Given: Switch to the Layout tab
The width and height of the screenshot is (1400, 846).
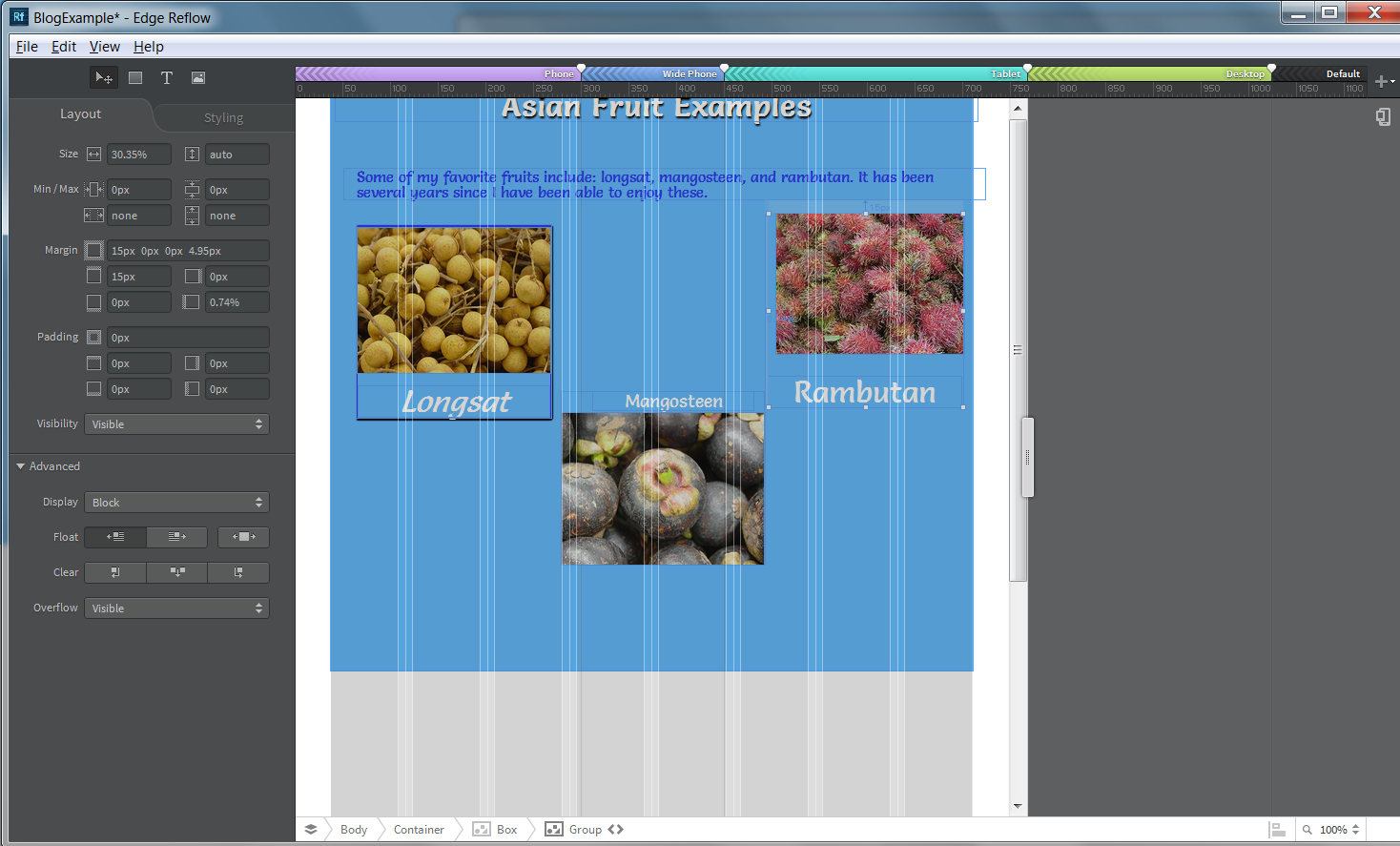Looking at the screenshot, I should pyautogui.click(x=80, y=113).
